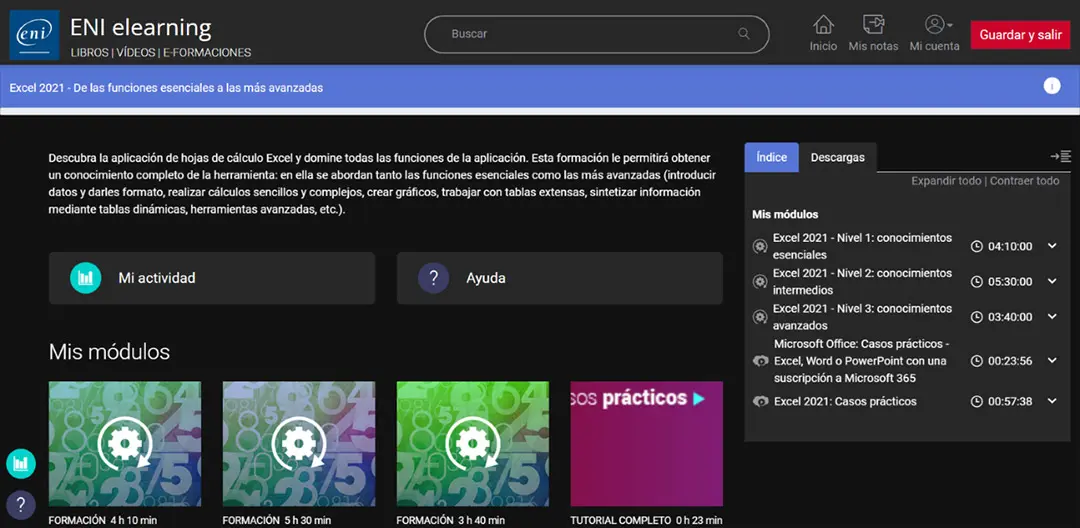Click the ENI logo

coord(34,35)
